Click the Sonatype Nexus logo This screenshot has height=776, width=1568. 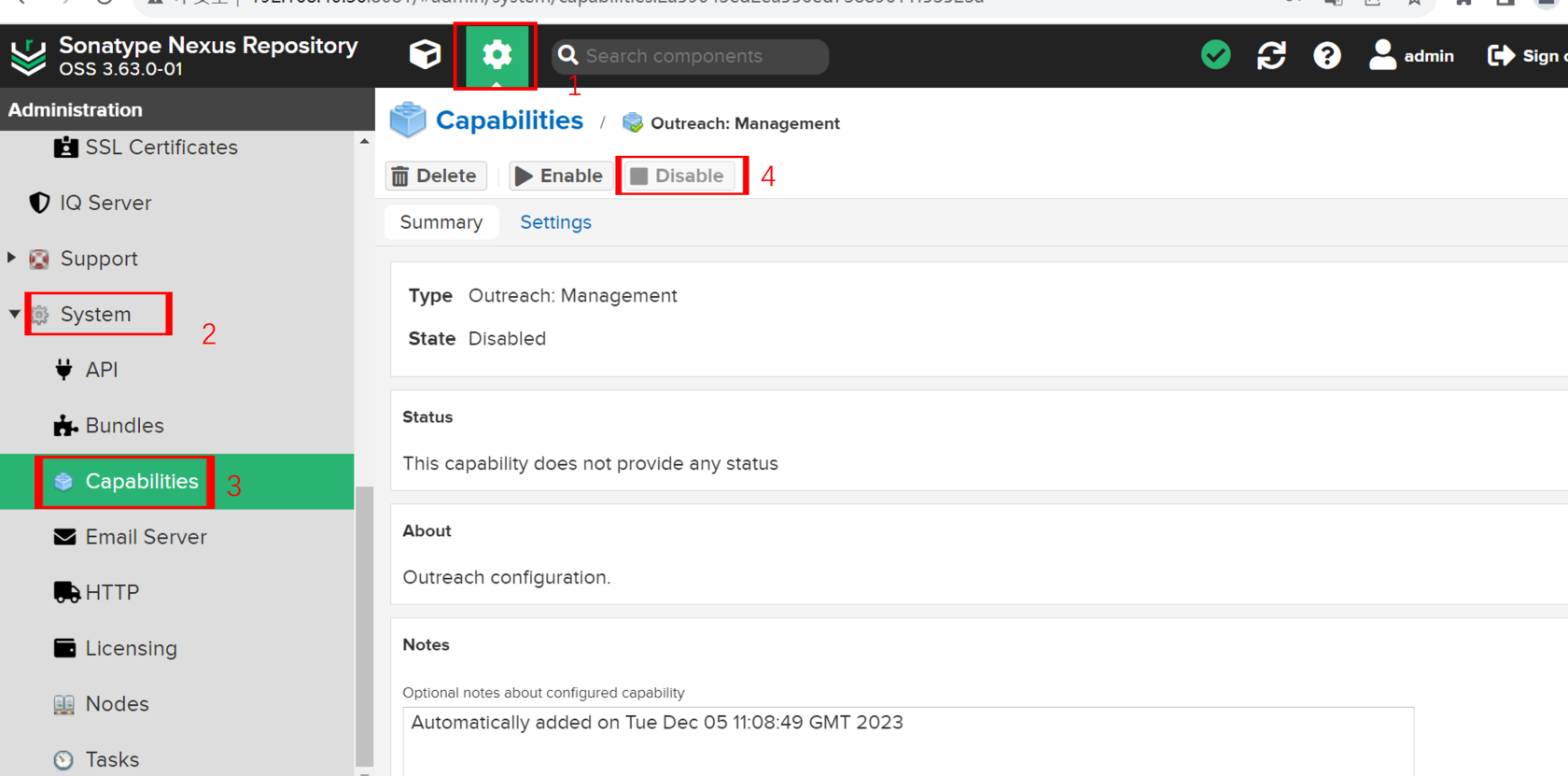pyautogui.click(x=28, y=57)
